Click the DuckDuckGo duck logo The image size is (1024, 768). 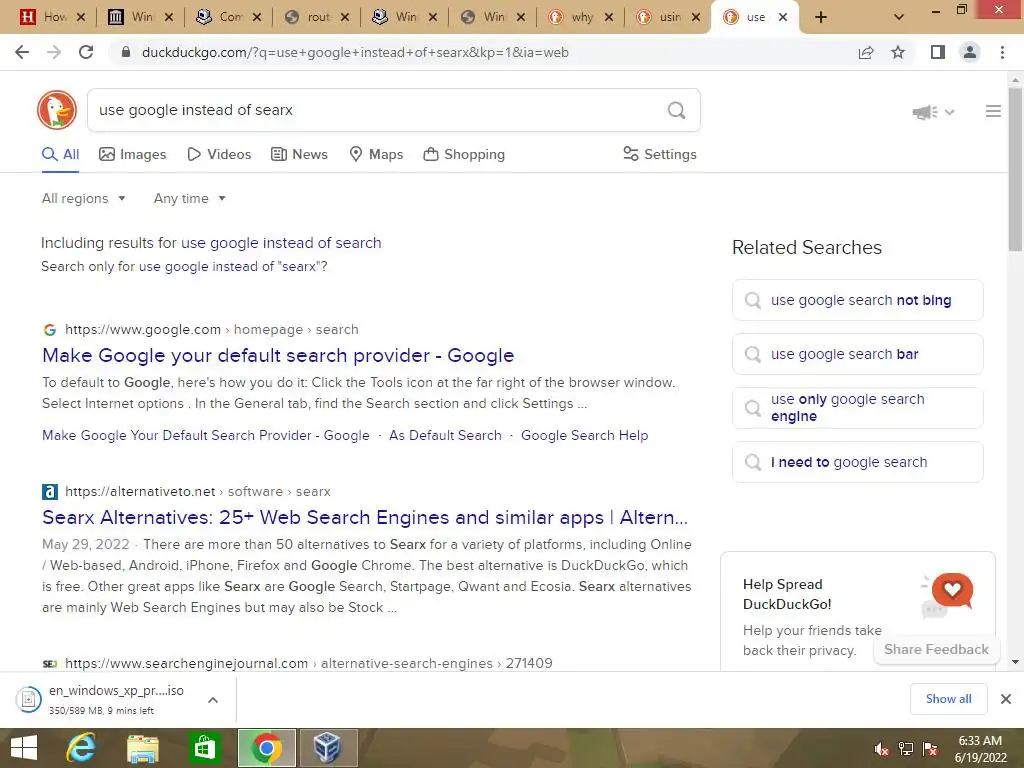(x=57, y=110)
